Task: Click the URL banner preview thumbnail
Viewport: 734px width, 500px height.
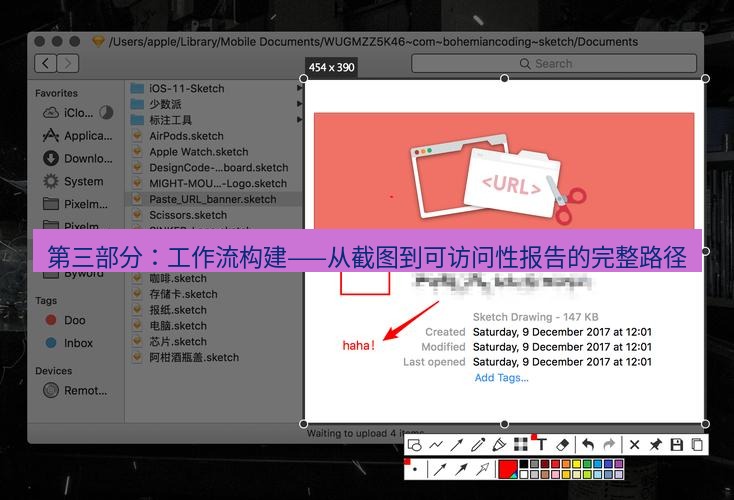Action: tap(504, 171)
